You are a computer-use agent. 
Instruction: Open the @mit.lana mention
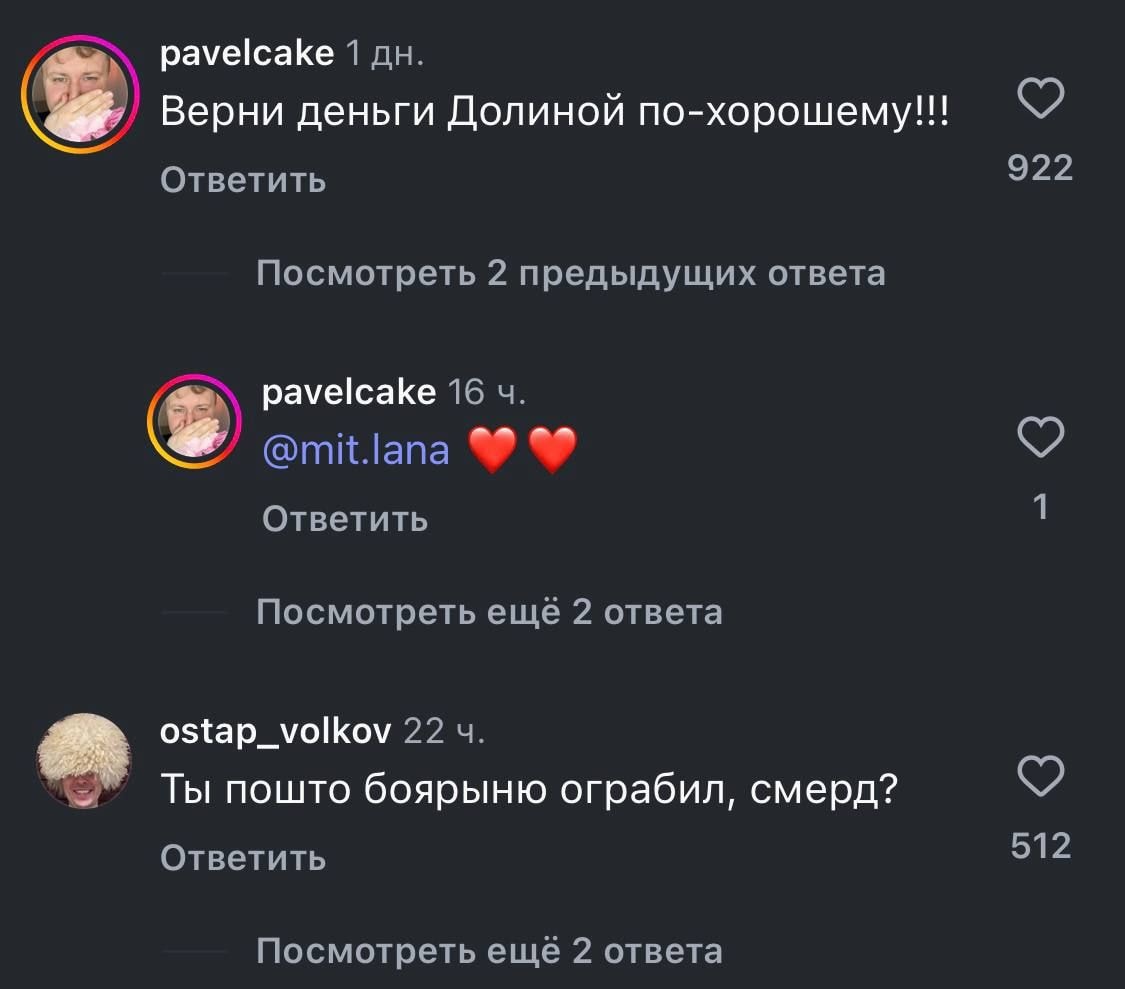[355, 451]
